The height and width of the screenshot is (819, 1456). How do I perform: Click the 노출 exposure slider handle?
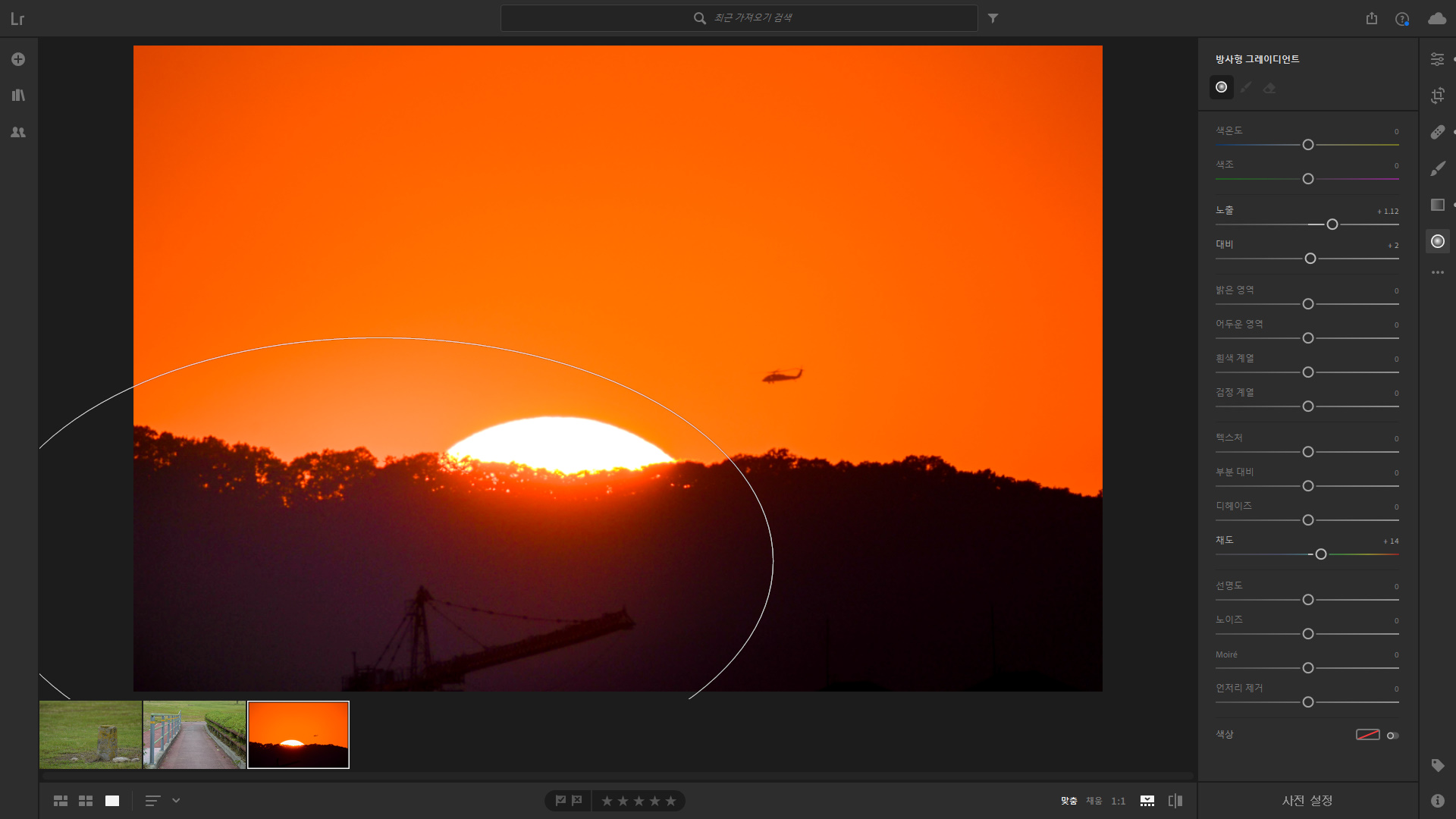click(x=1332, y=224)
